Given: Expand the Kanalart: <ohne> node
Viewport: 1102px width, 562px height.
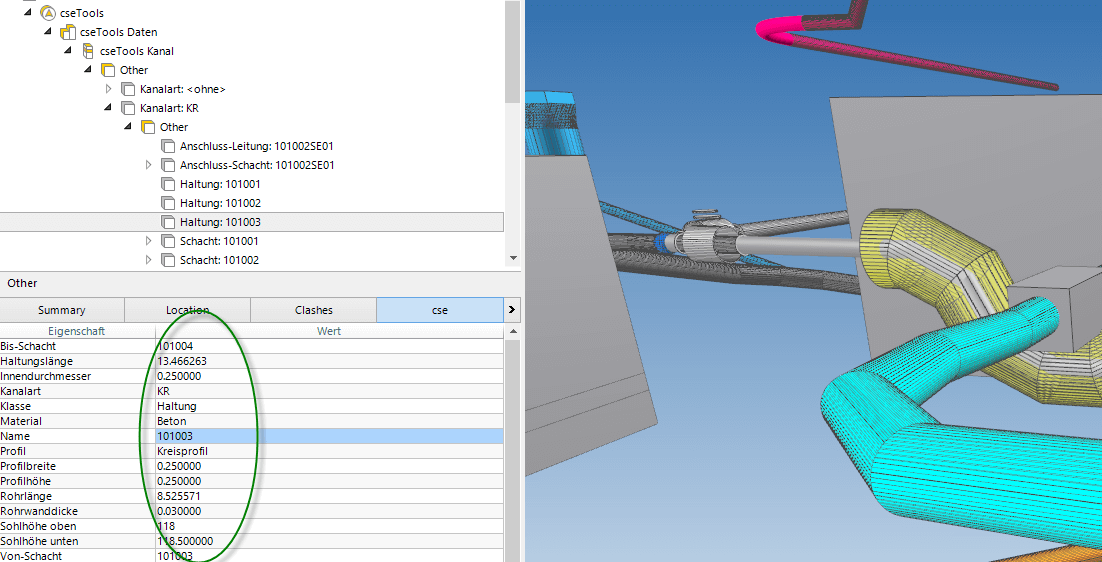Looking at the screenshot, I should (109, 89).
